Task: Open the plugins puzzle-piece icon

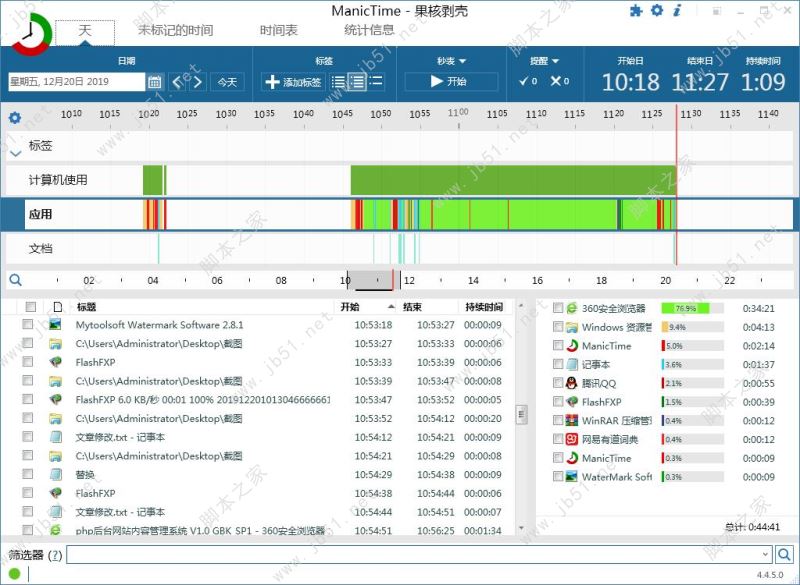Action: tap(636, 11)
